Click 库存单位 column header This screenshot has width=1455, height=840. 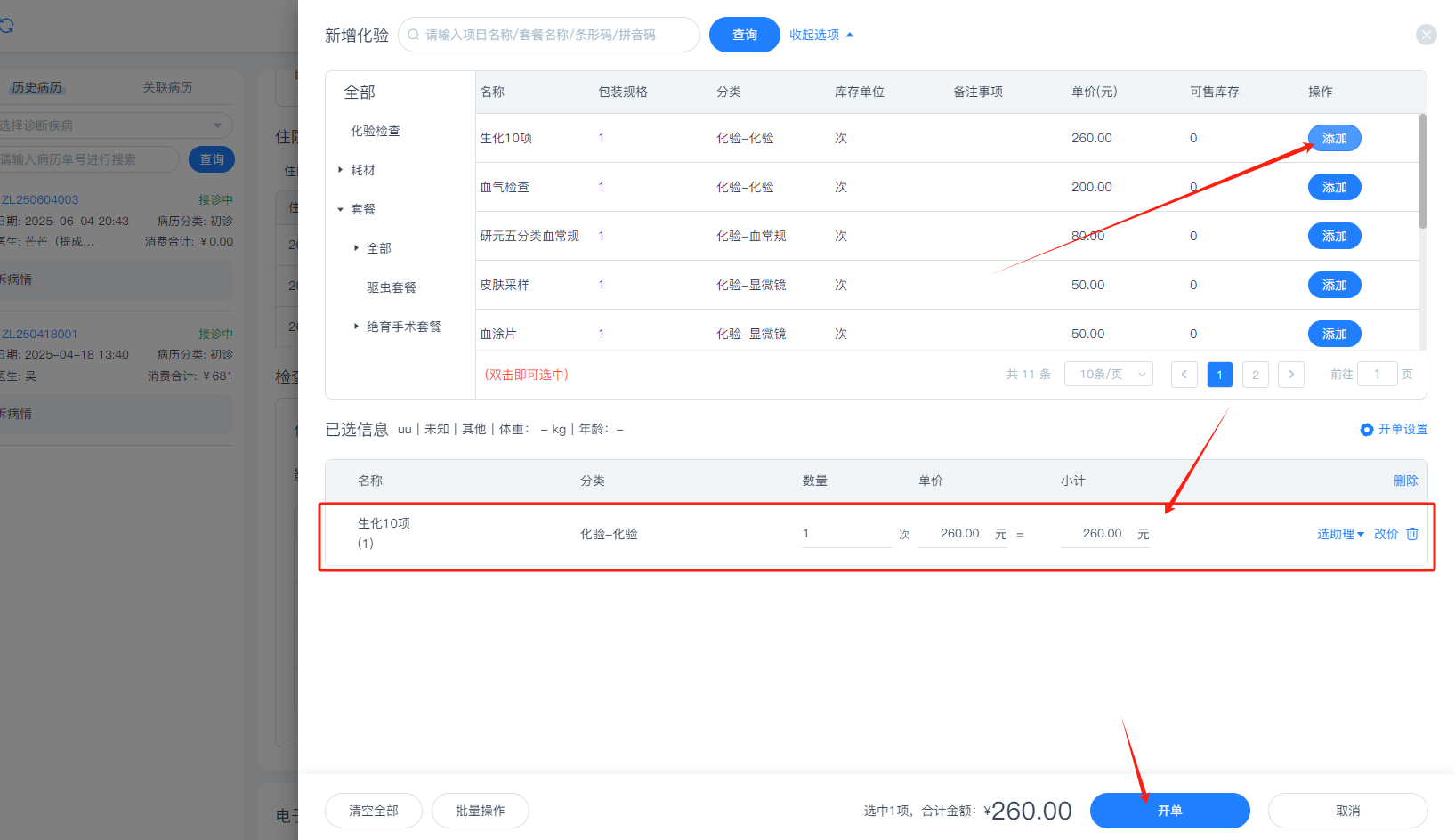pyautogui.click(x=860, y=92)
